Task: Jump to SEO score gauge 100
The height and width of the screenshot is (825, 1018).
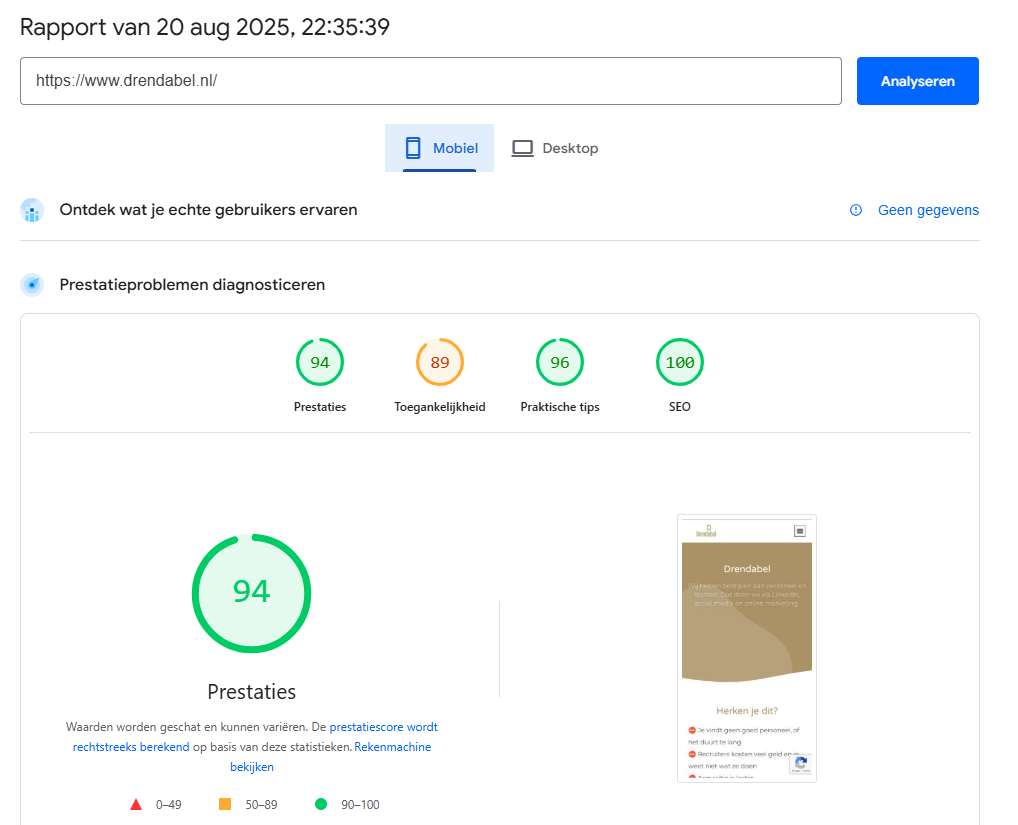Action: (x=680, y=363)
